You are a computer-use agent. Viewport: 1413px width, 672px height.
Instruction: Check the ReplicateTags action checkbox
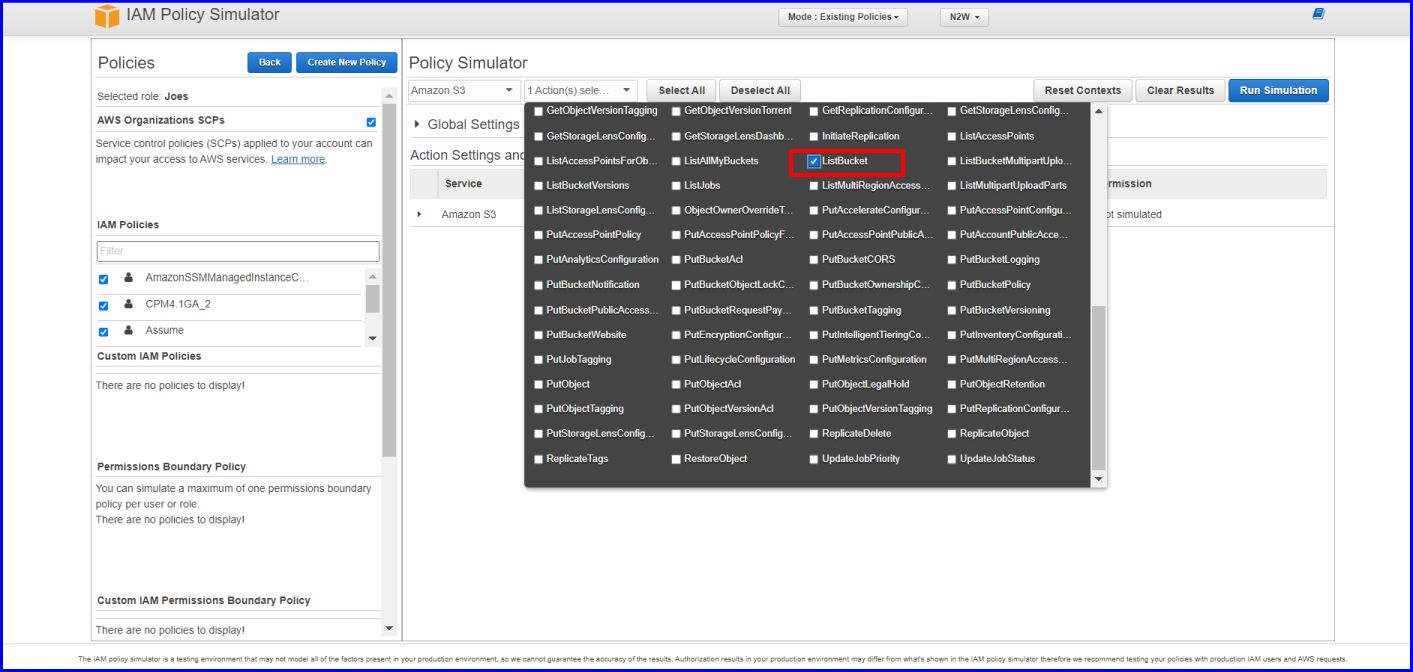pos(539,460)
